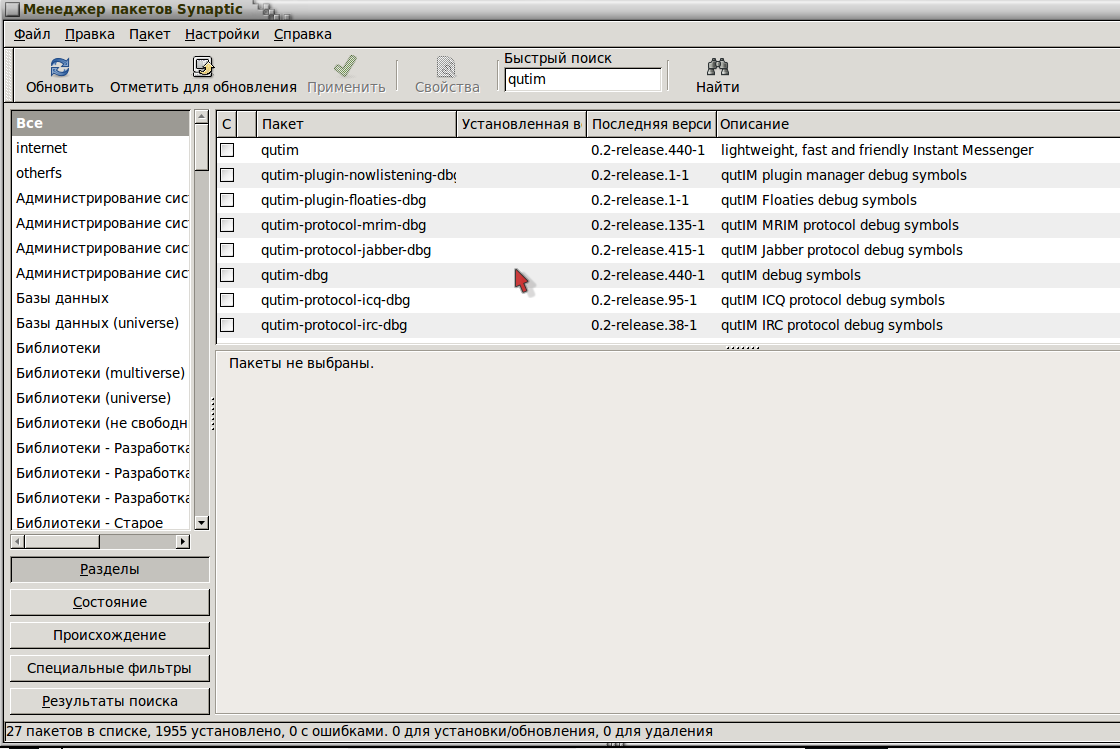Click Отметить для обновления toolbar icon
This screenshot has width=1120, height=749.
pyautogui.click(x=203, y=67)
